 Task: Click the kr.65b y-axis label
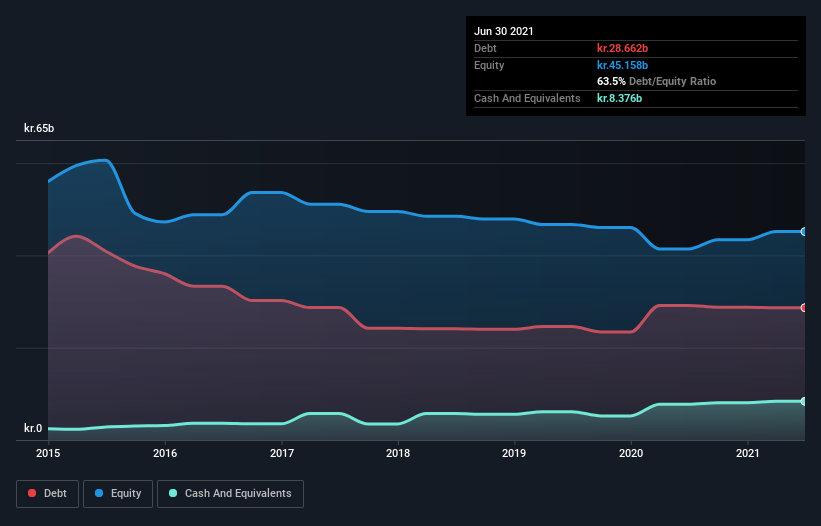point(39,128)
